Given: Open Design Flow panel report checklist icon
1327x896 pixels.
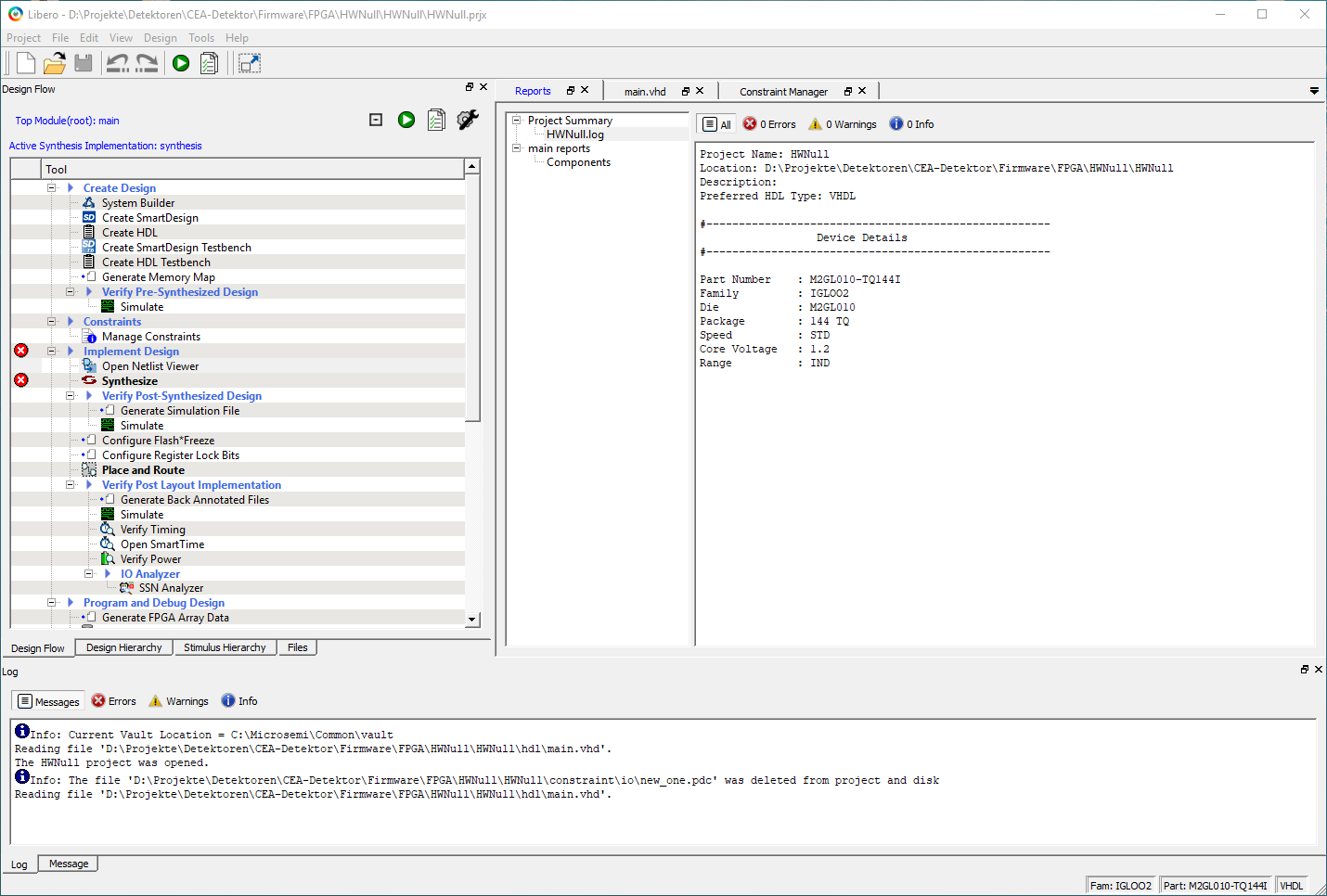Looking at the screenshot, I should tap(436, 120).
